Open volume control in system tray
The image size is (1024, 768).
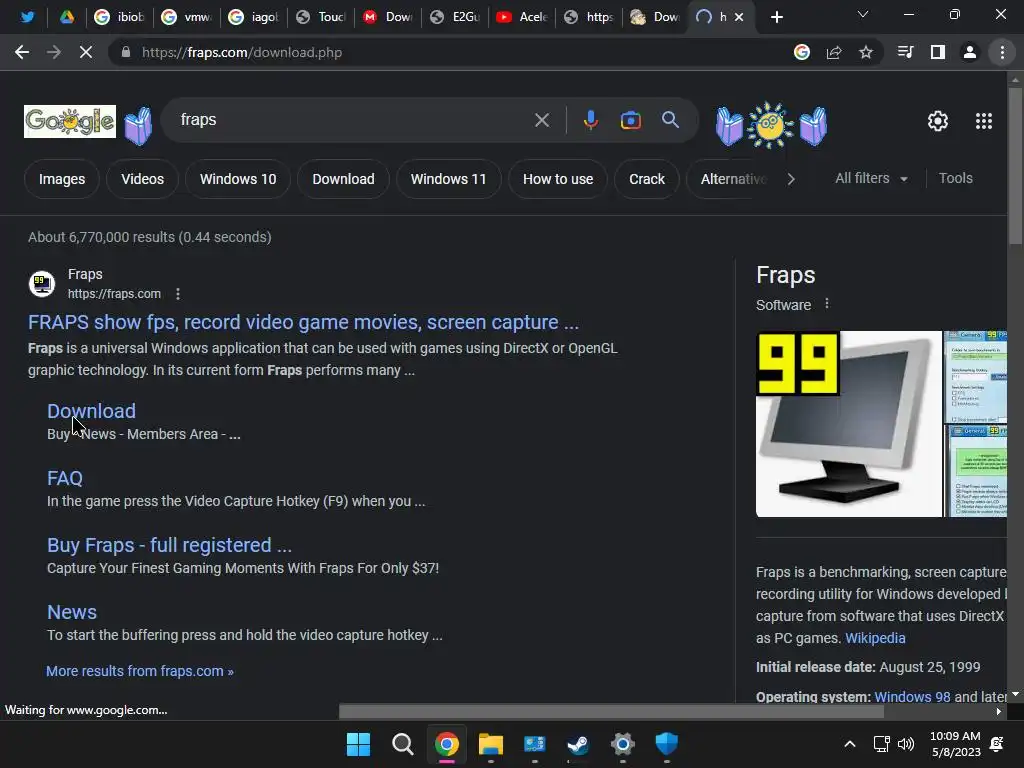906,744
